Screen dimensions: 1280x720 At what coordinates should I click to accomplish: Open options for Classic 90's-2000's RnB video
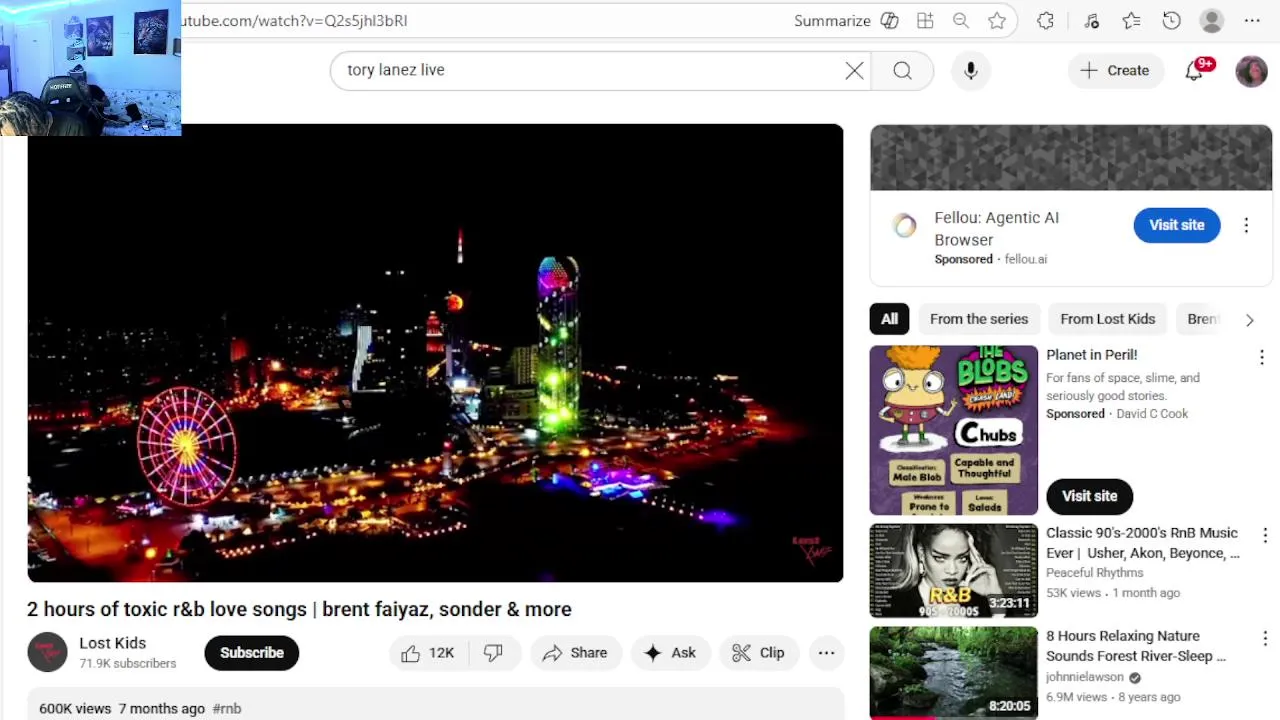(1264, 536)
